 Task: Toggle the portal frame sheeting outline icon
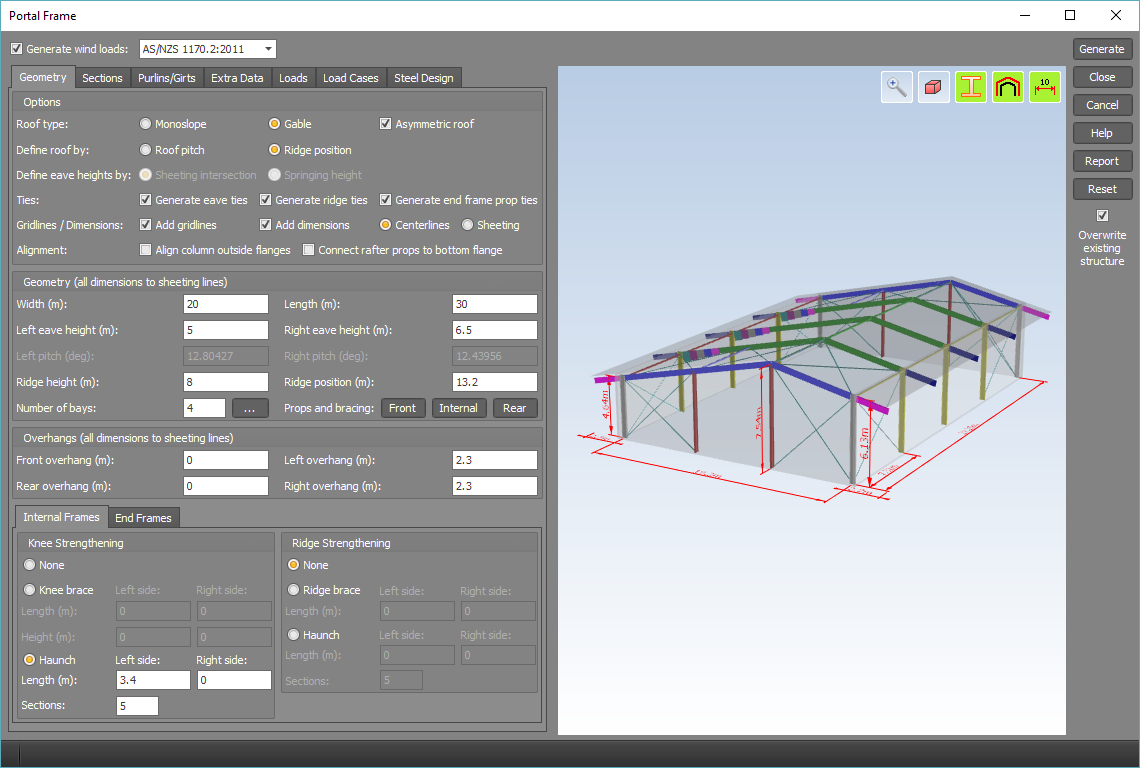[x=1008, y=87]
